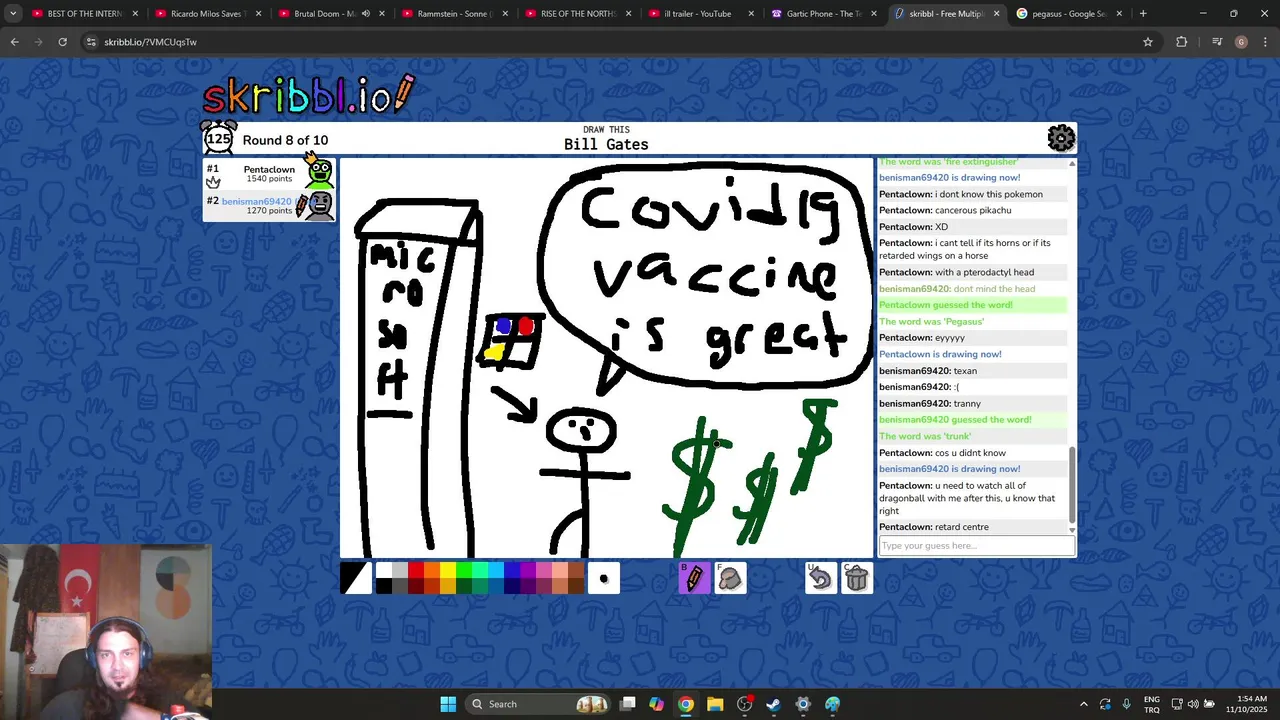Click the alarm clock round timer

(218, 138)
